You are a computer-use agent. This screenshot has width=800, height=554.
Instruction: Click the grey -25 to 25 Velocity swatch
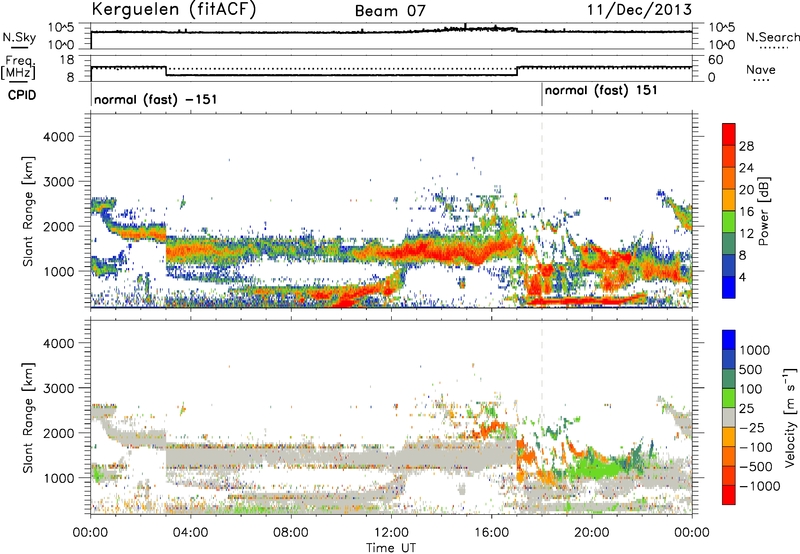click(x=729, y=418)
